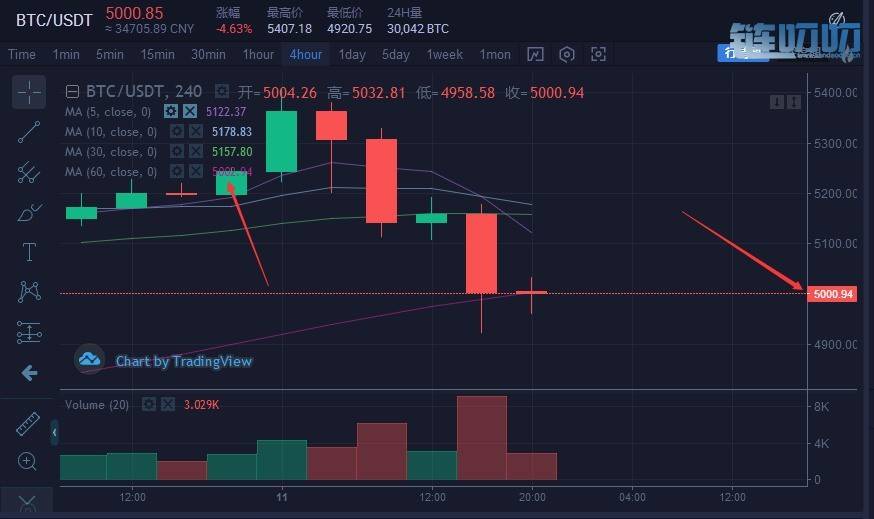Click the MA (5, close, 0) legend label
Image resolution: width=874 pixels, height=519 pixels.
tap(108, 112)
